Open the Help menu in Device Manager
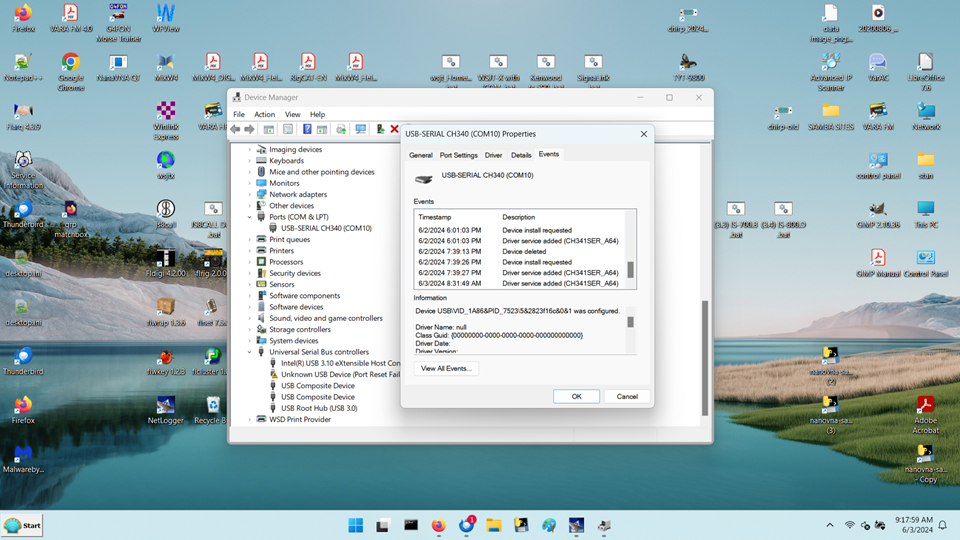Viewport: 960px width, 540px height. click(x=317, y=114)
